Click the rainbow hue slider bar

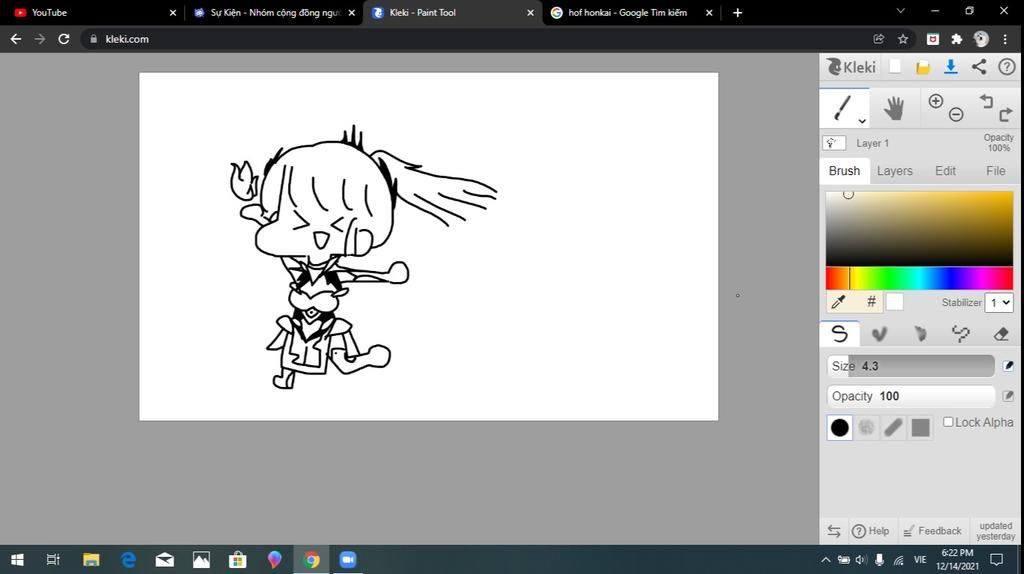920,278
